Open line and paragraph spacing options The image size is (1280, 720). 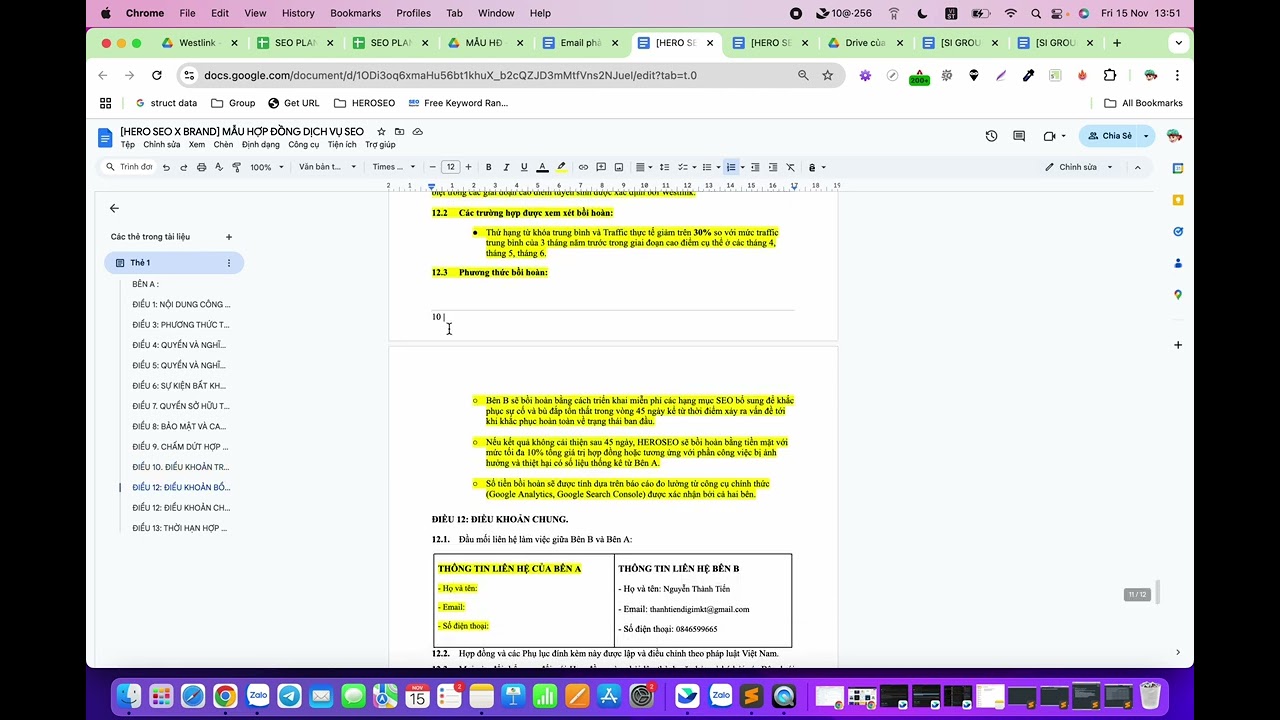[664, 167]
